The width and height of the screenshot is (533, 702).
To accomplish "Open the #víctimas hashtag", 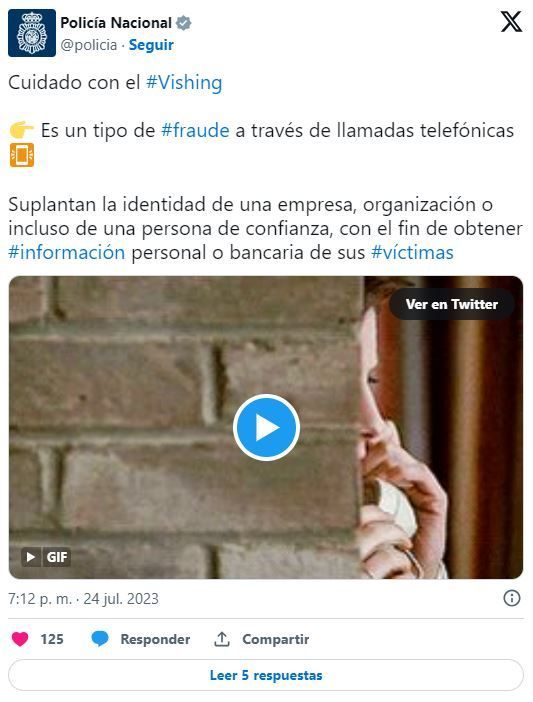I will [x=412, y=253].
